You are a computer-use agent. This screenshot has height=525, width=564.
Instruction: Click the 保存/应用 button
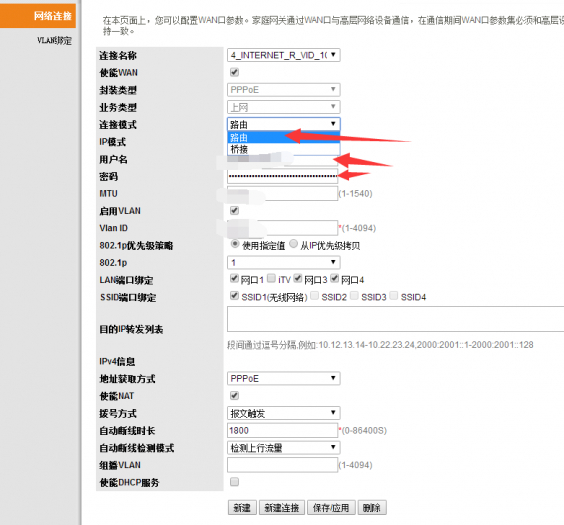pos(331,507)
